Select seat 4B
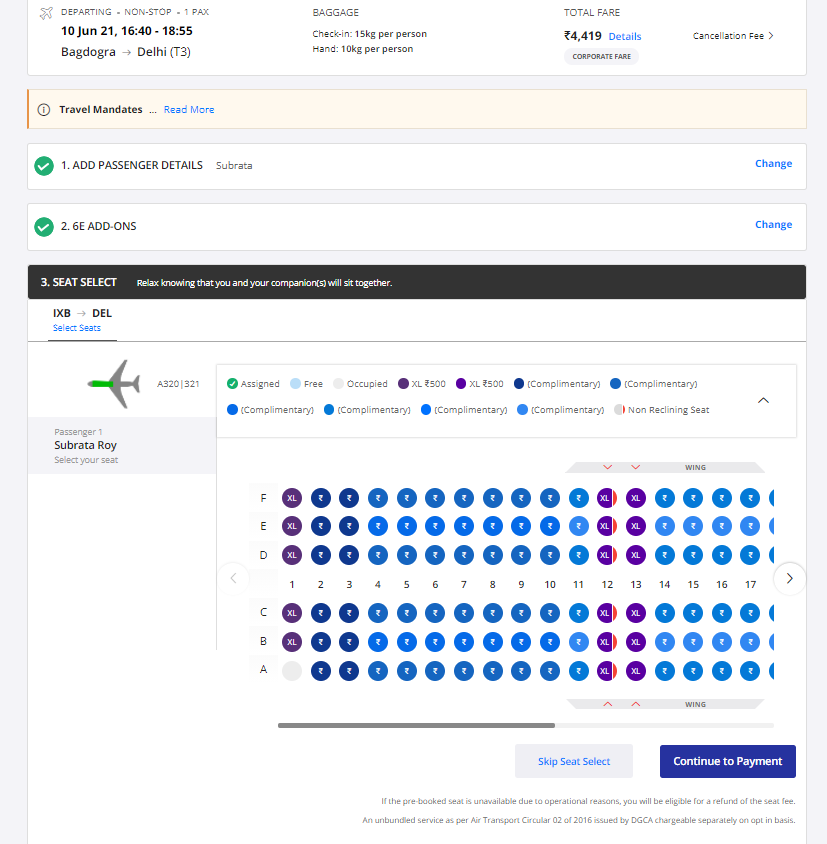Screen dimensions: 827x844 point(378,642)
